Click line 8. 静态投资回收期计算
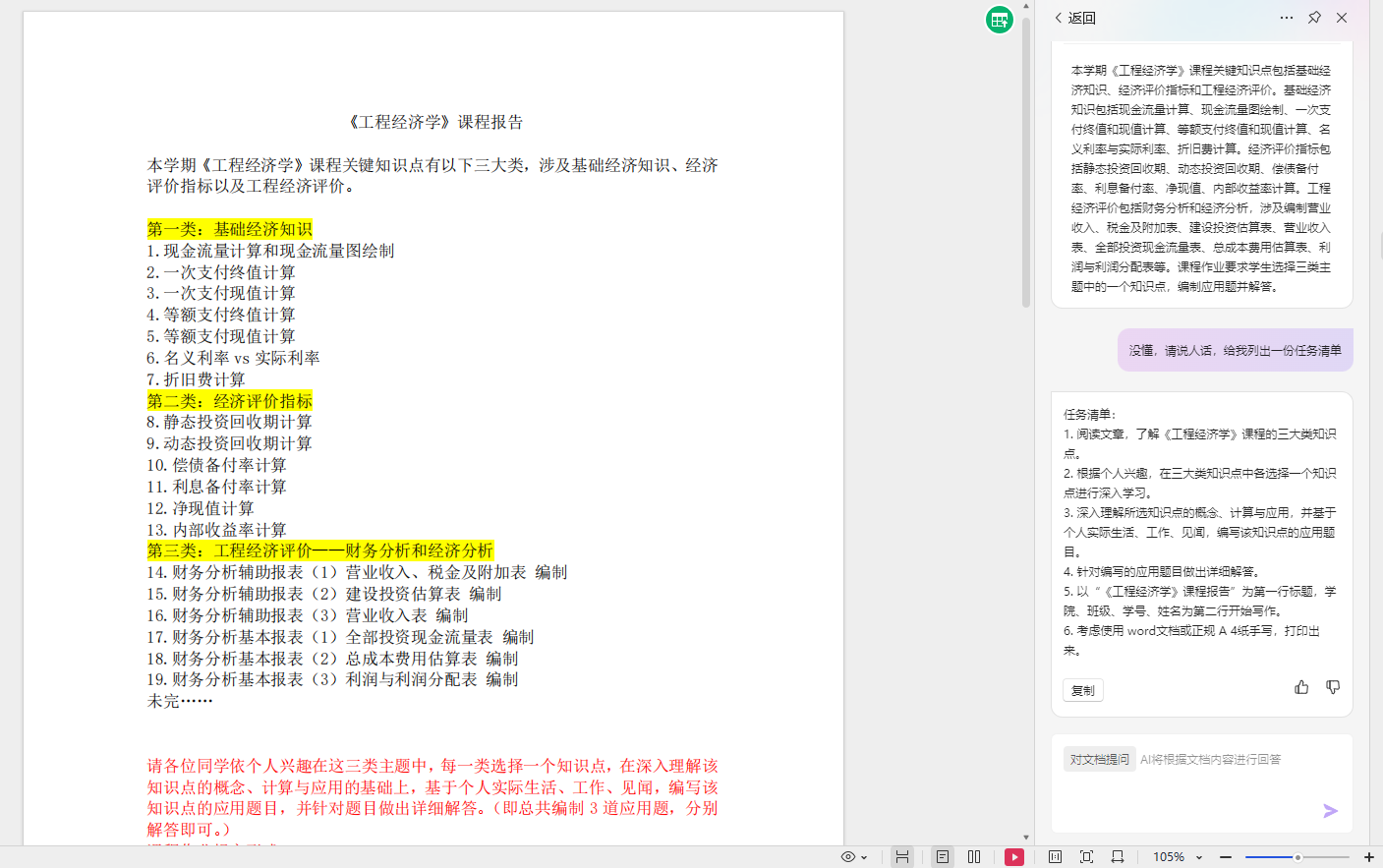 pyautogui.click(x=229, y=422)
